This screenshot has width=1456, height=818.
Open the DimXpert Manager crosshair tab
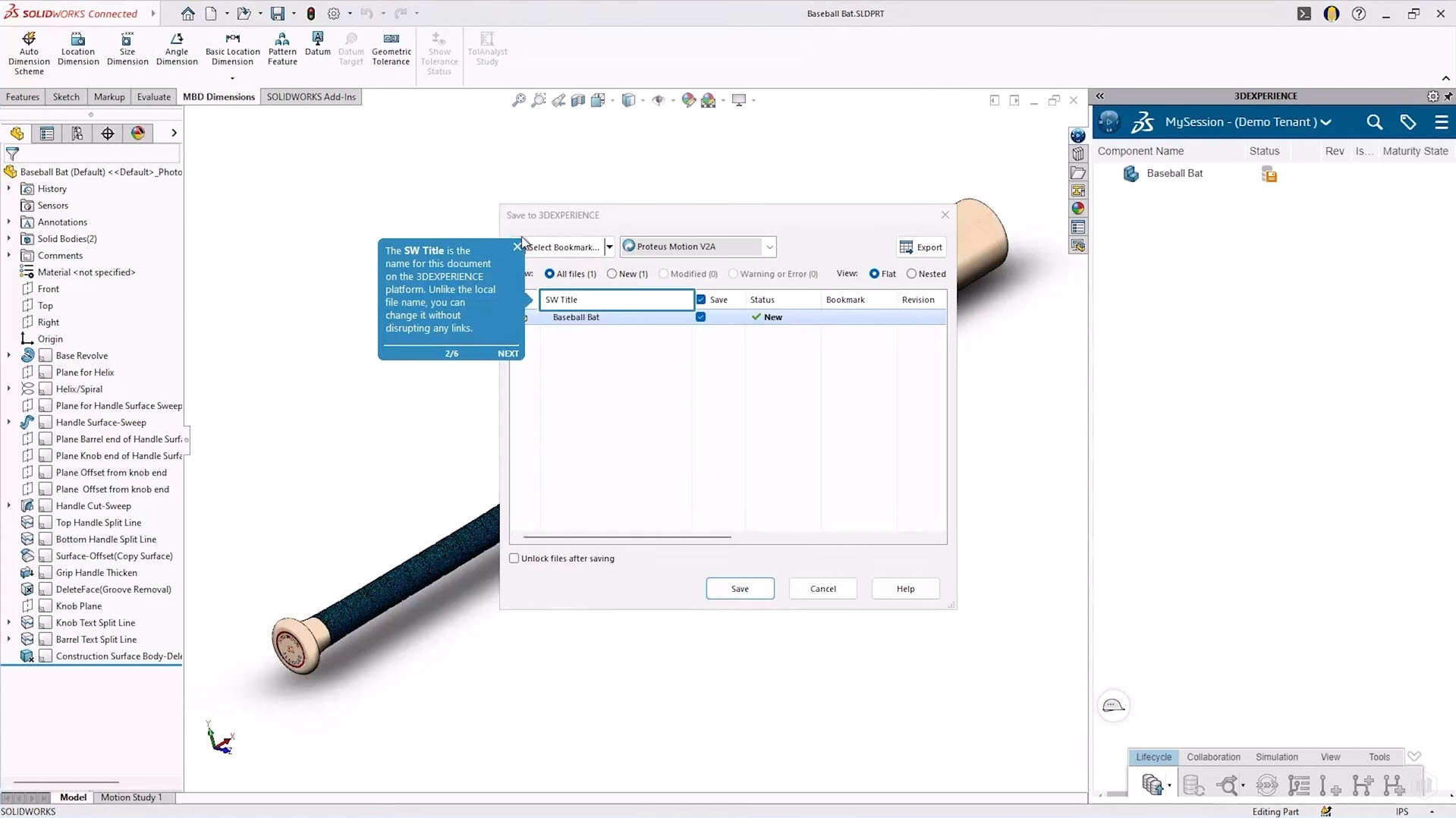pyautogui.click(x=108, y=134)
